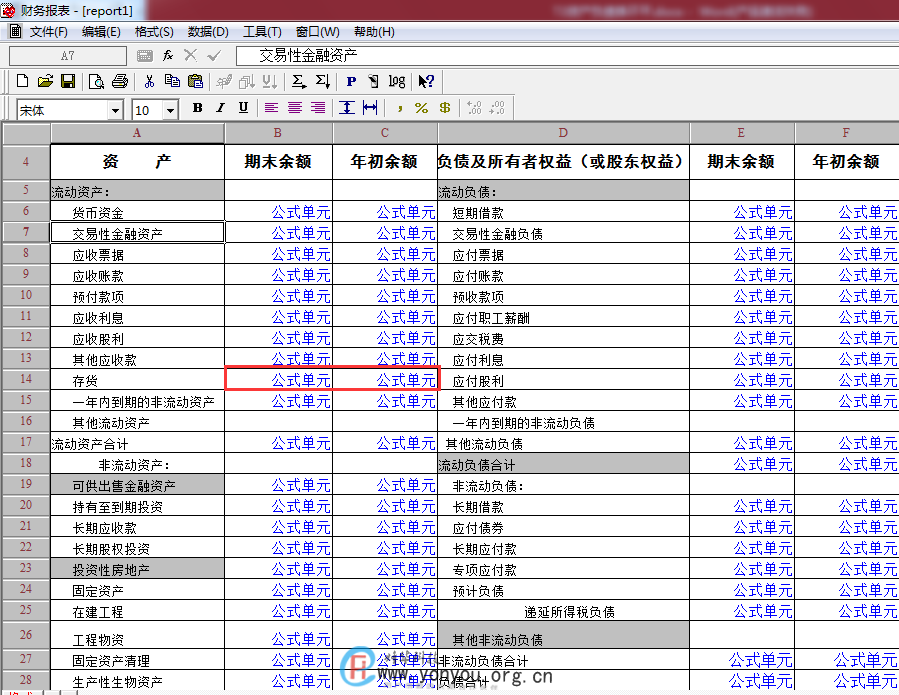Paste clipboard contents using Paste icon

(196, 81)
